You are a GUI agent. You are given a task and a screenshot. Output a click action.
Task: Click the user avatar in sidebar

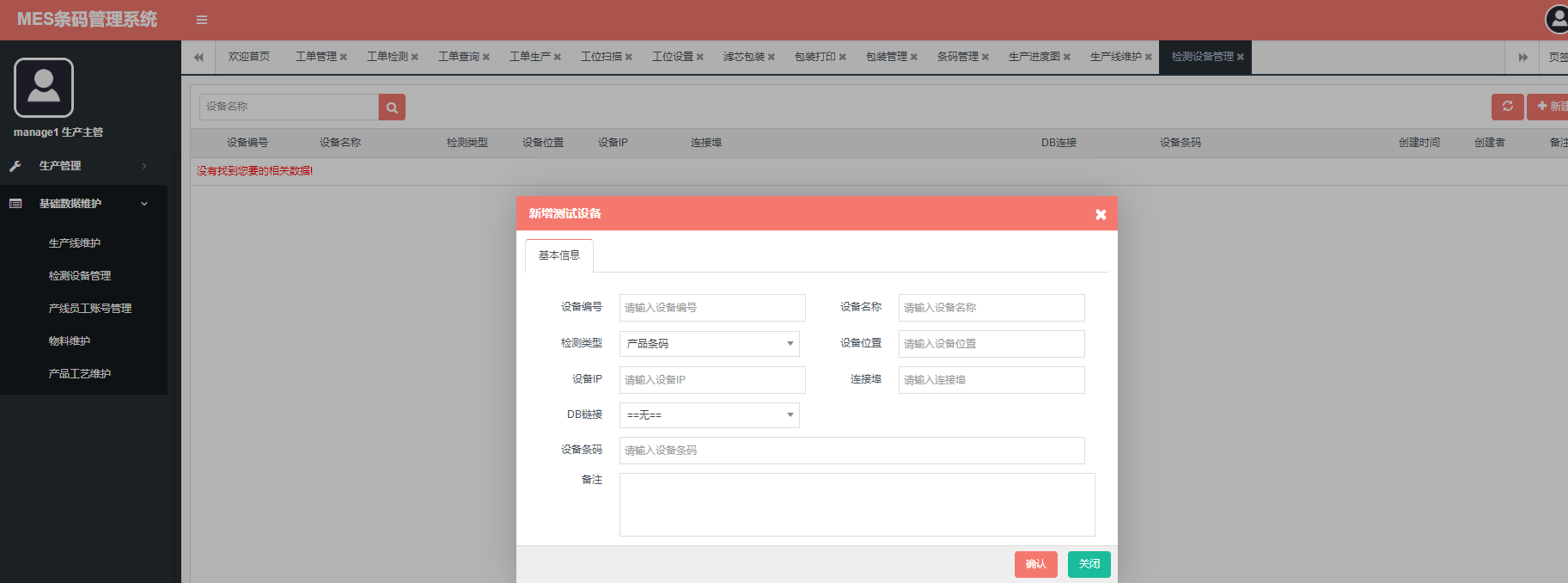click(44, 88)
